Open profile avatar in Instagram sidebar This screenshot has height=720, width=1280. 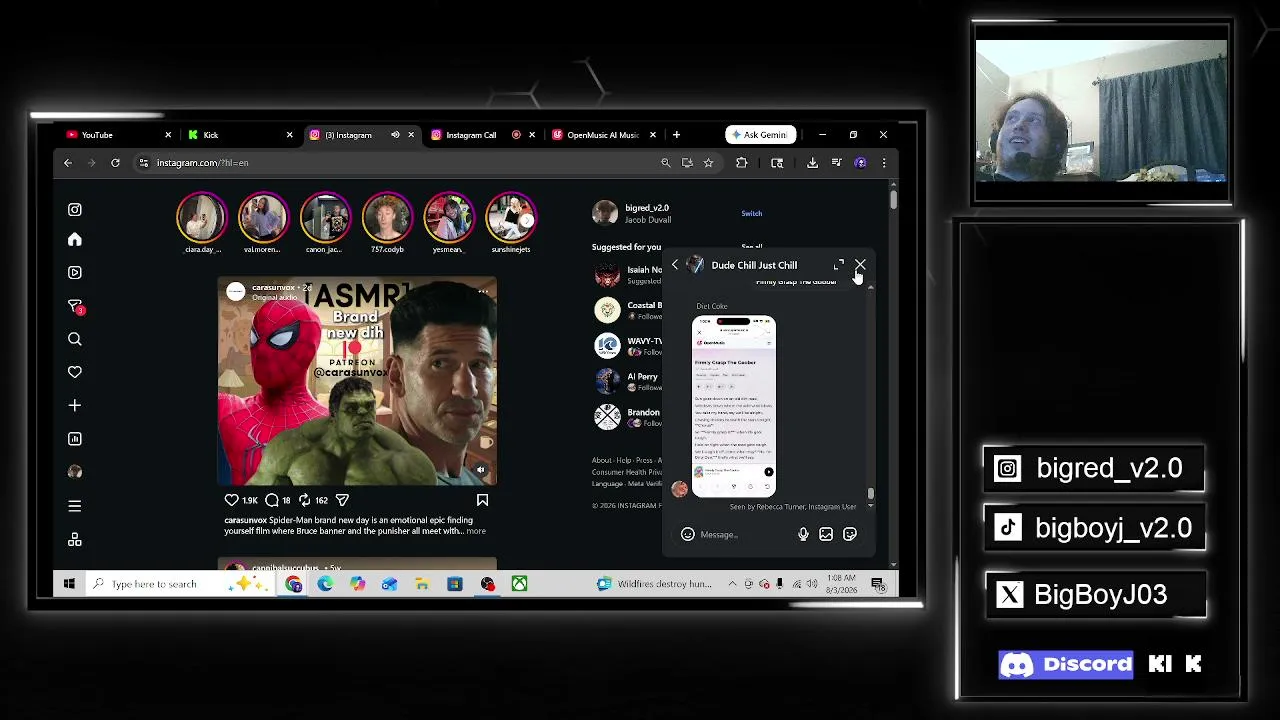74,472
